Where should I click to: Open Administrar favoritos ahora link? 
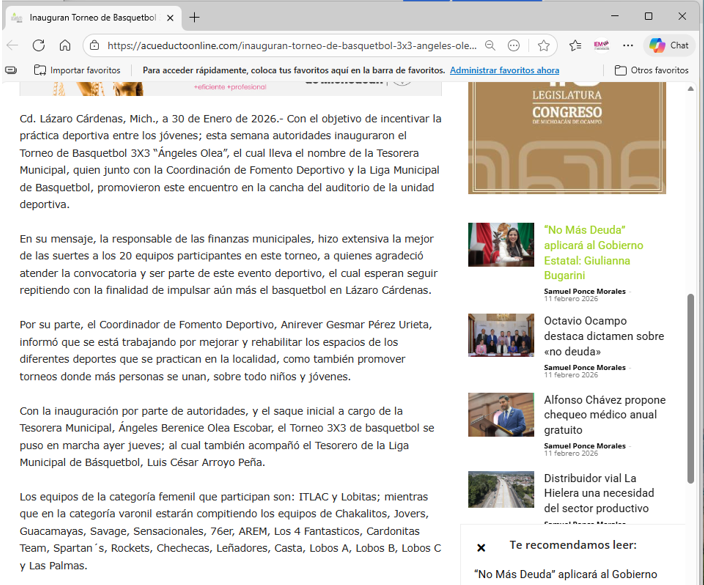[x=505, y=70]
